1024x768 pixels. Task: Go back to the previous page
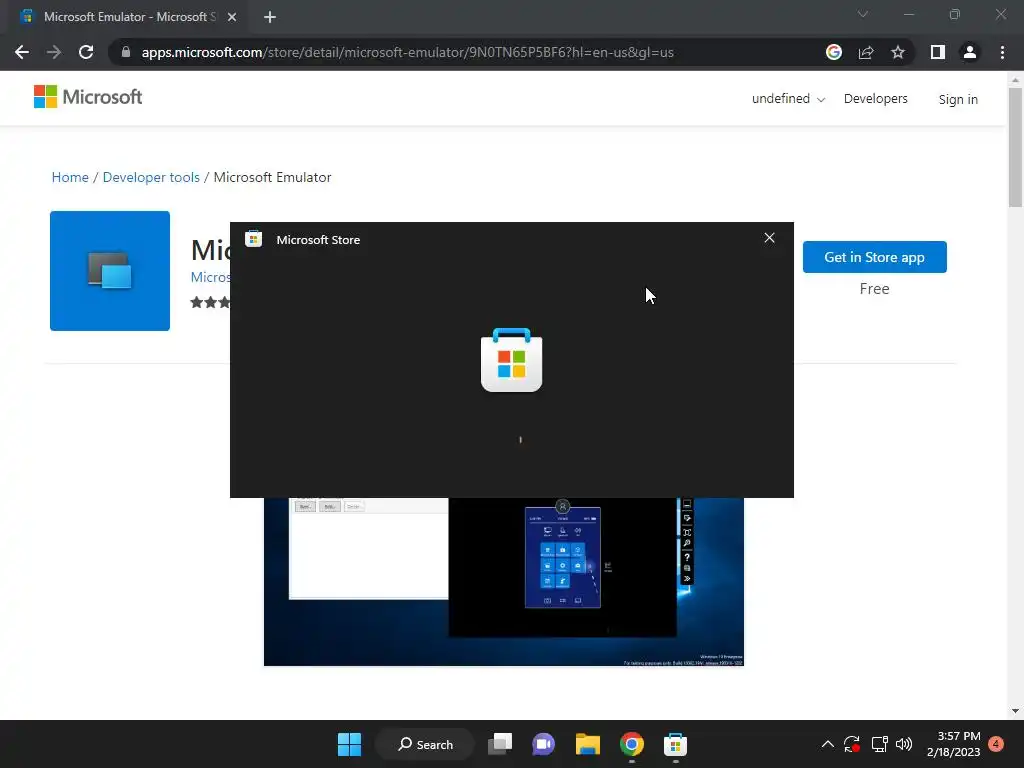pyautogui.click(x=22, y=52)
